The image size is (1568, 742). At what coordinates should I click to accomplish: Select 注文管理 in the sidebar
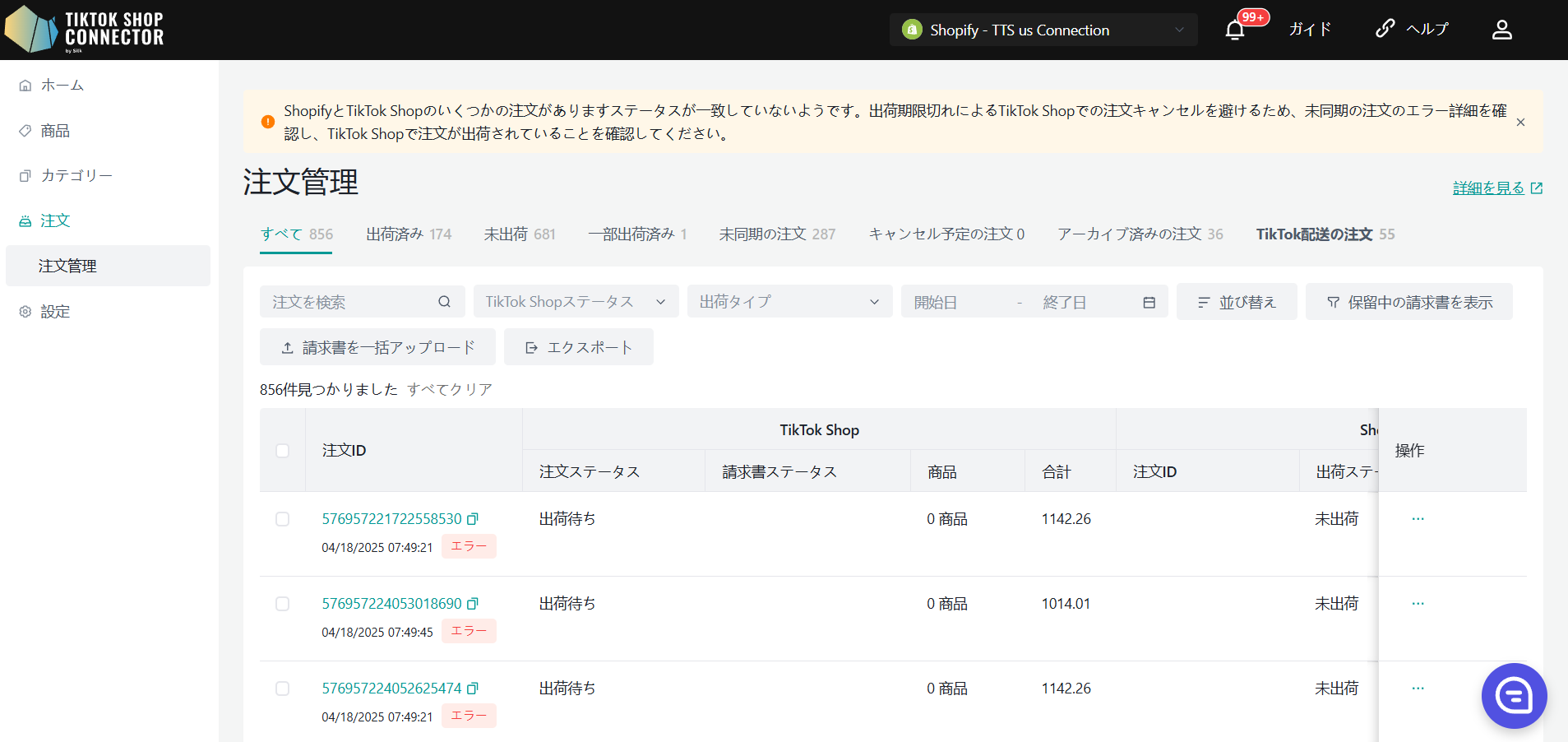click(108, 266)
